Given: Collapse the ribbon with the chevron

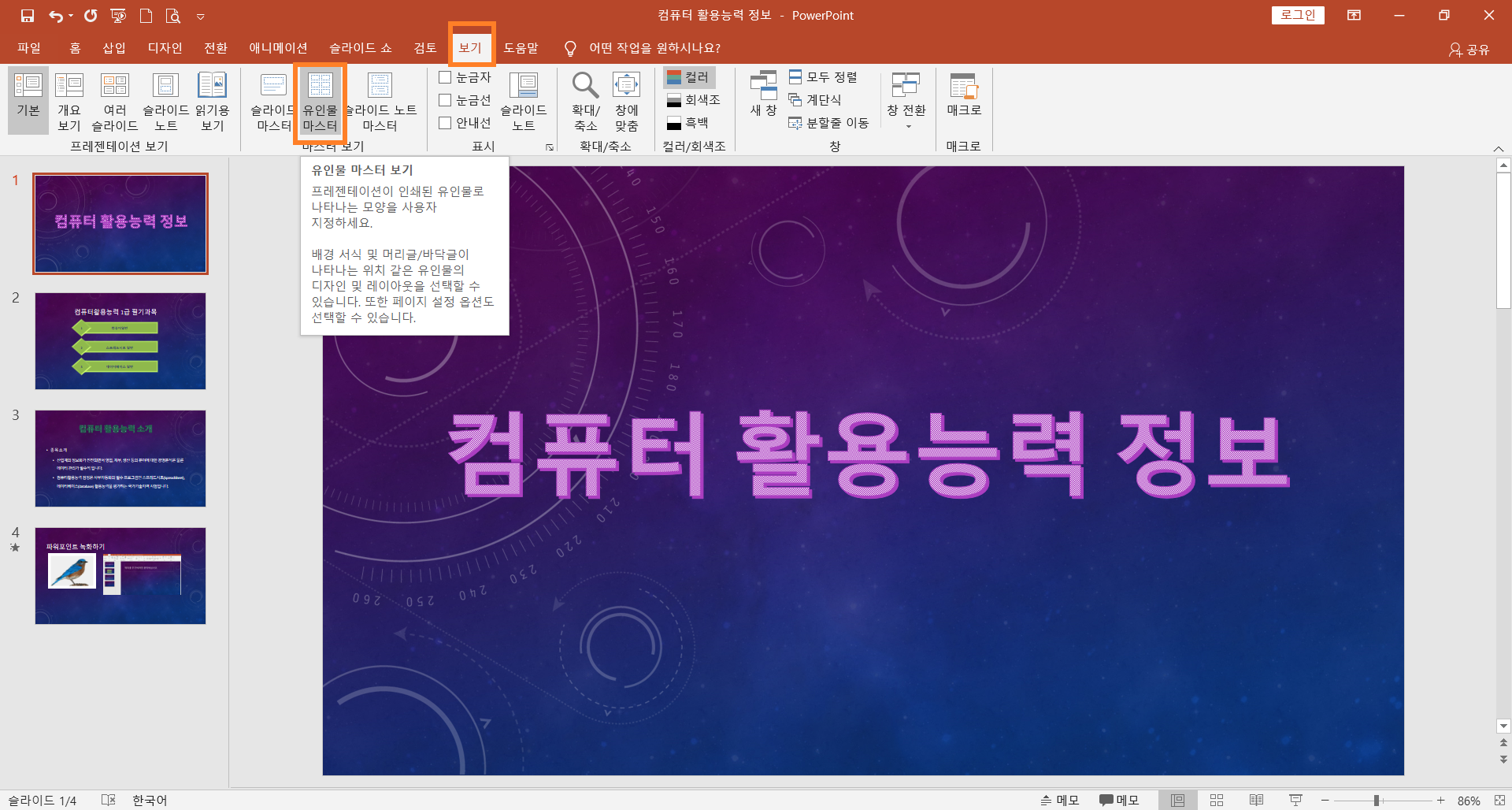Looking at the screenshot, I should point(1499,148).
